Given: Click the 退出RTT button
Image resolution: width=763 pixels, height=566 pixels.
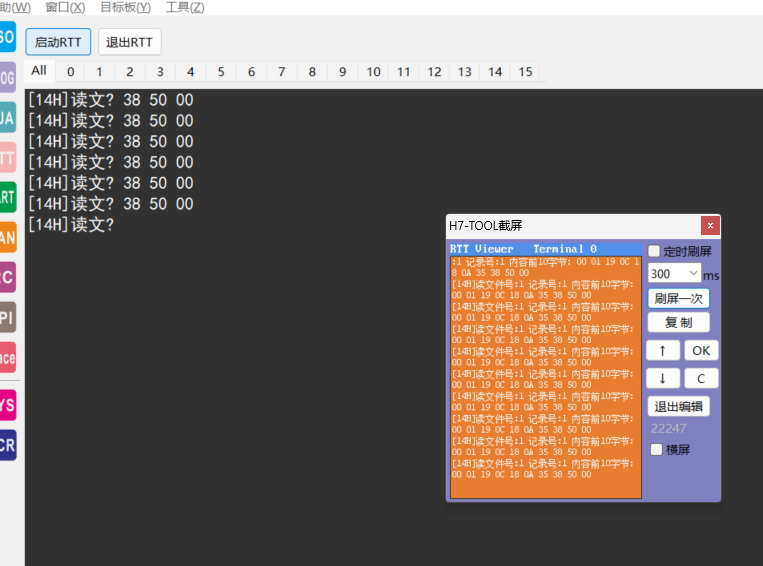Looking at the screenshot, I should point(130,42).
